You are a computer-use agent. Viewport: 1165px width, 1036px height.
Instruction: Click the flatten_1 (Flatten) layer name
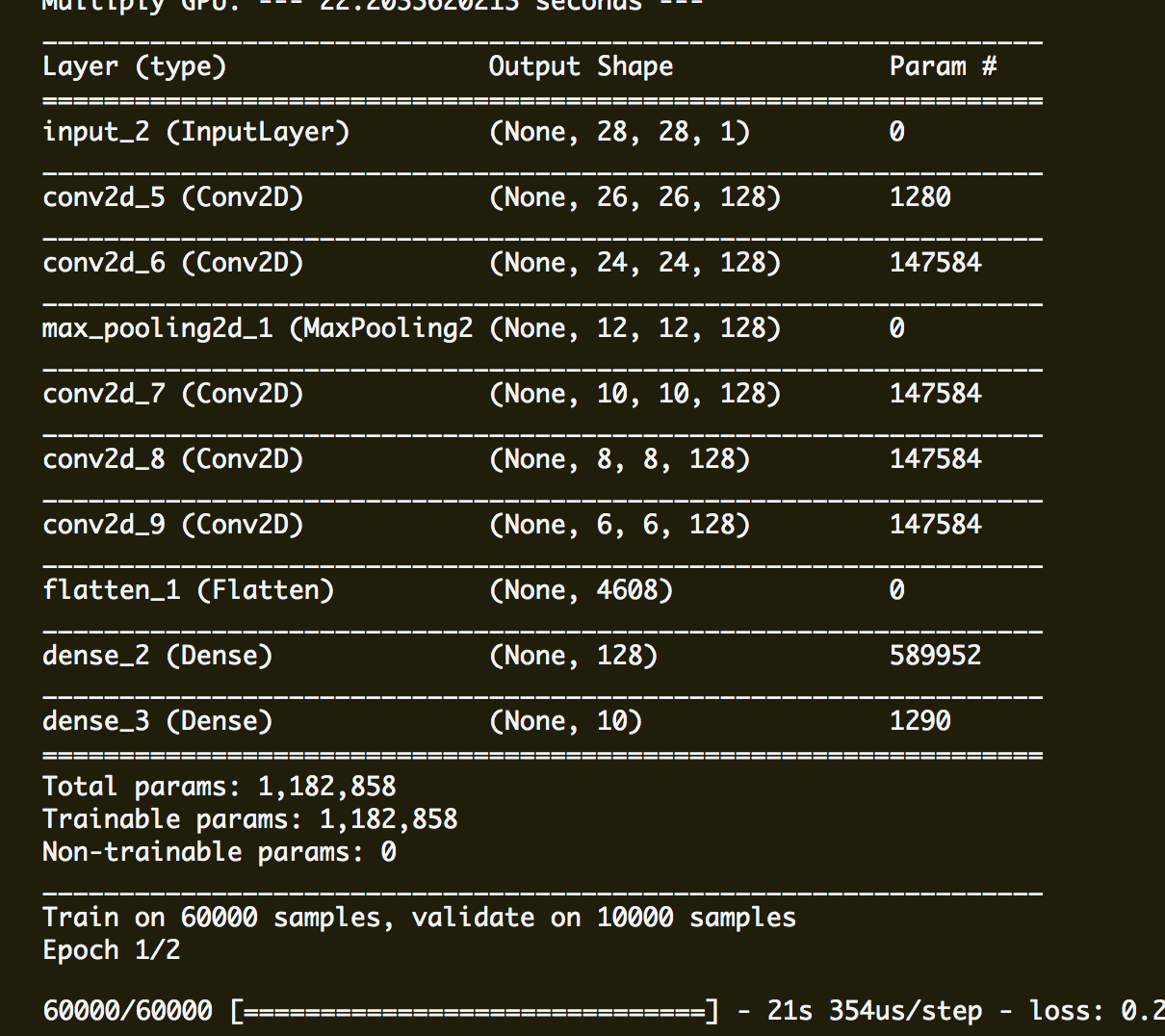tap(189, 590)
